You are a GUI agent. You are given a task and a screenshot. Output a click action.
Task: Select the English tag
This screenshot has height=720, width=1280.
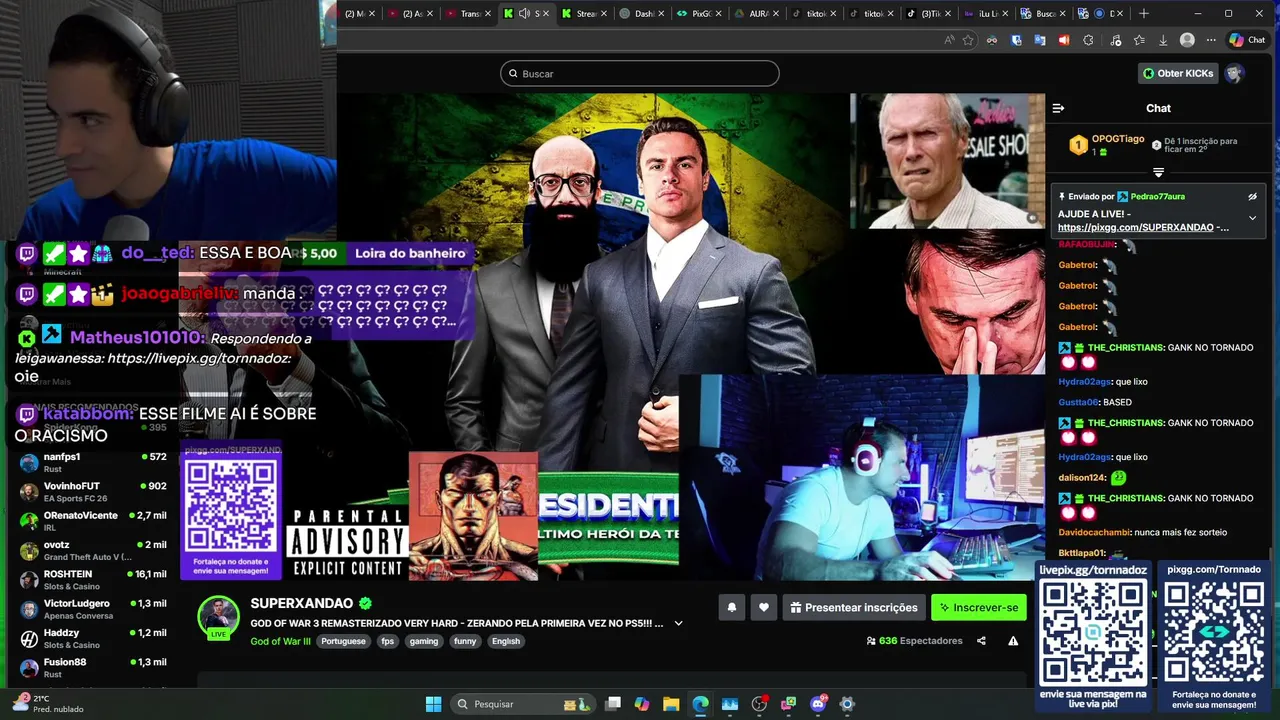click(x=506, y=641)
